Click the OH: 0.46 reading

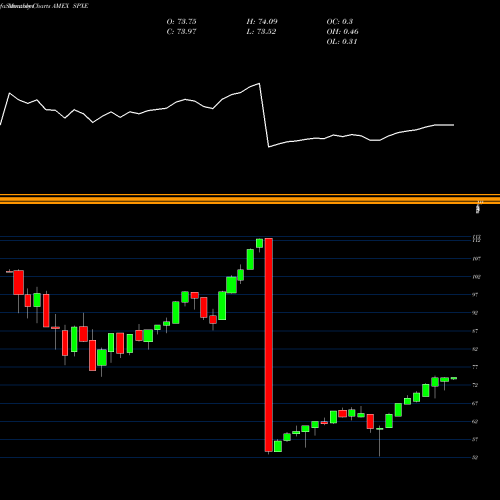tap(342, 32)
